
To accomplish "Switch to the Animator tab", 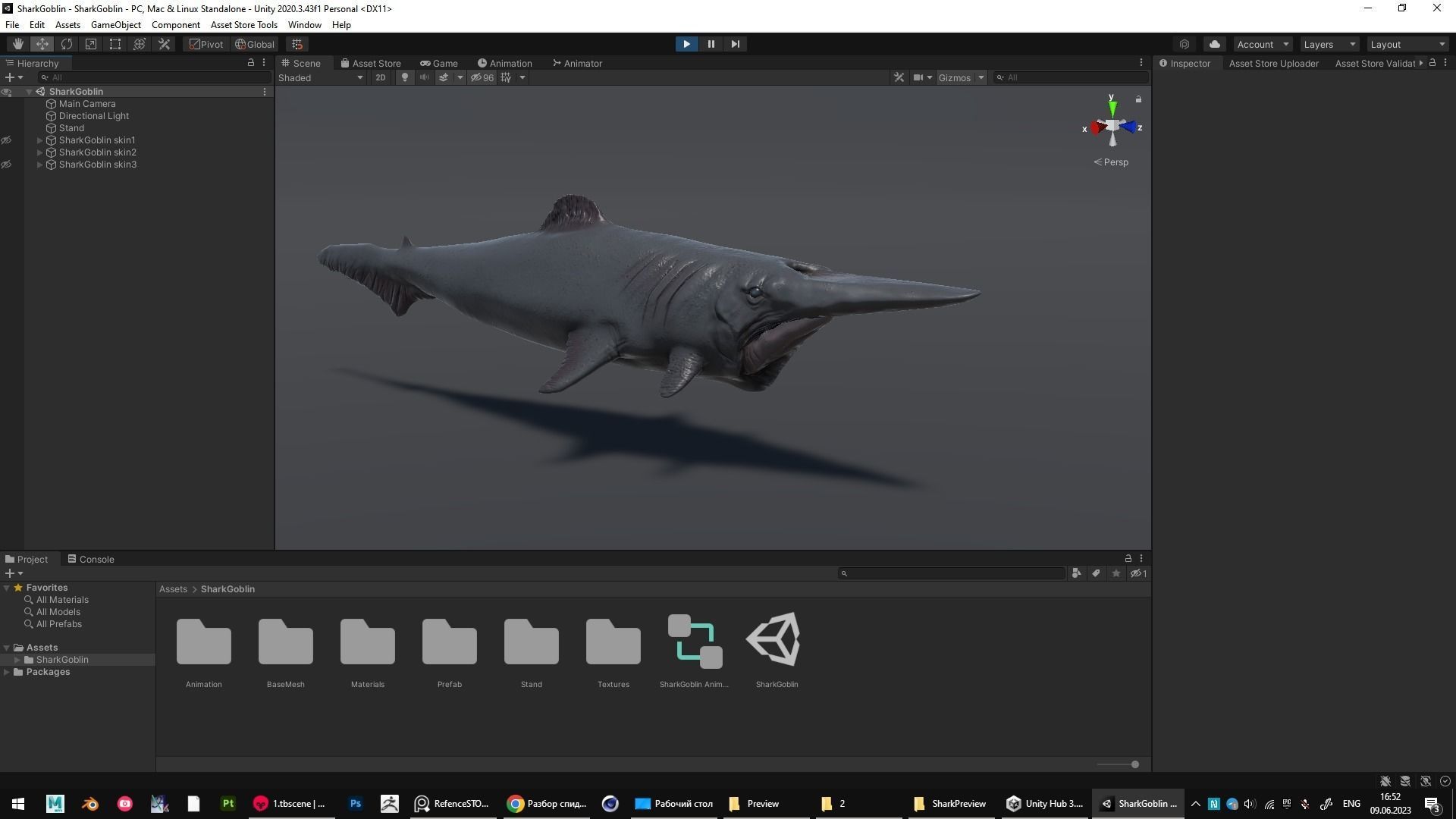I will pos(577,63).
